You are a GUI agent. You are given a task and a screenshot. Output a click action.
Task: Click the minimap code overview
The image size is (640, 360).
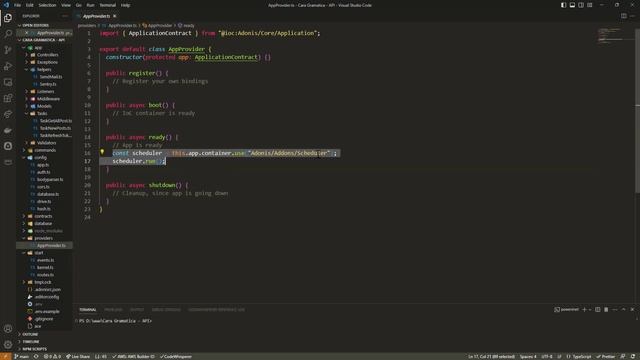point(610,36)
